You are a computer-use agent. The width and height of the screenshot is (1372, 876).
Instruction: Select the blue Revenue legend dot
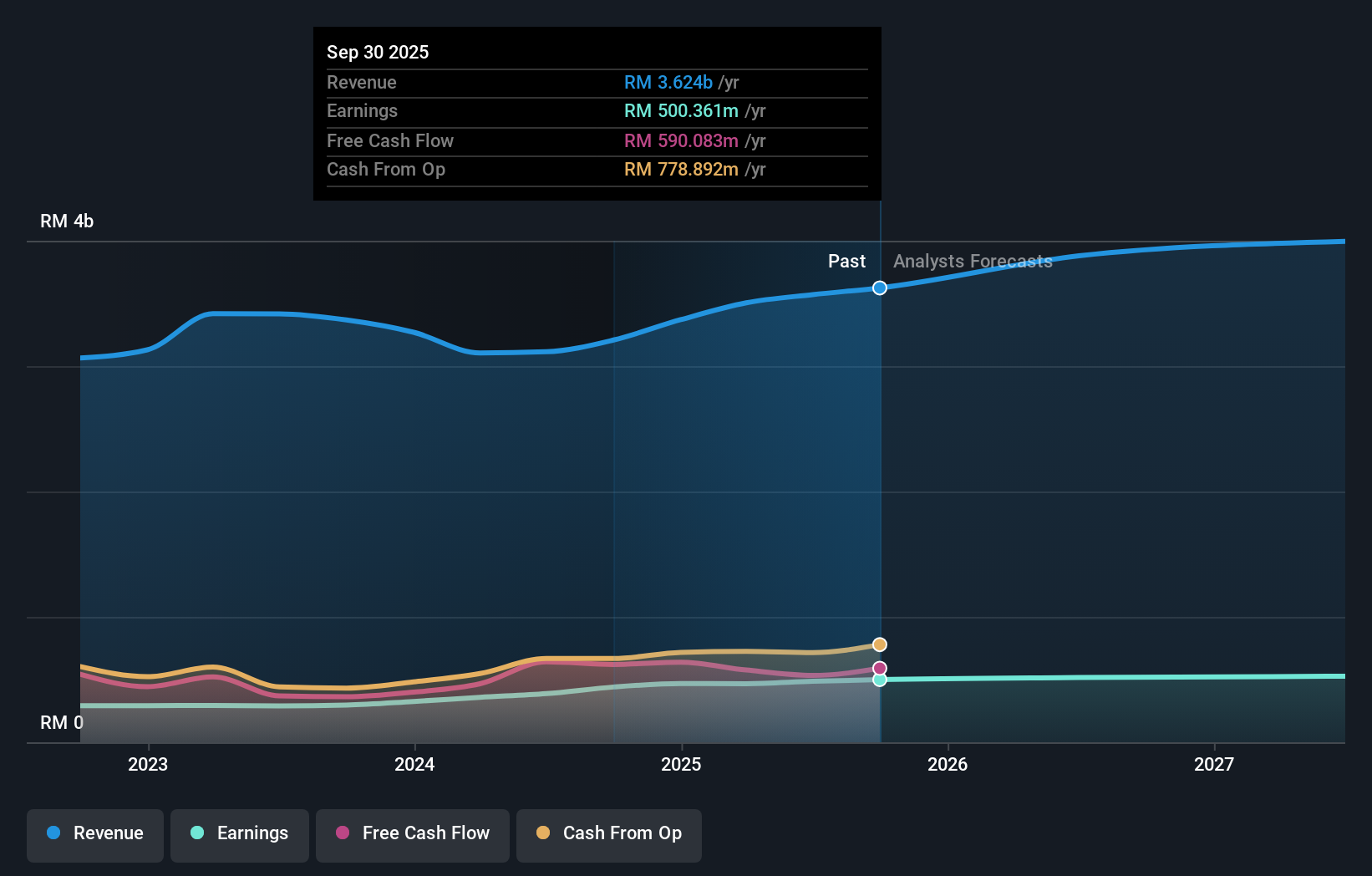tap(52, 833)
